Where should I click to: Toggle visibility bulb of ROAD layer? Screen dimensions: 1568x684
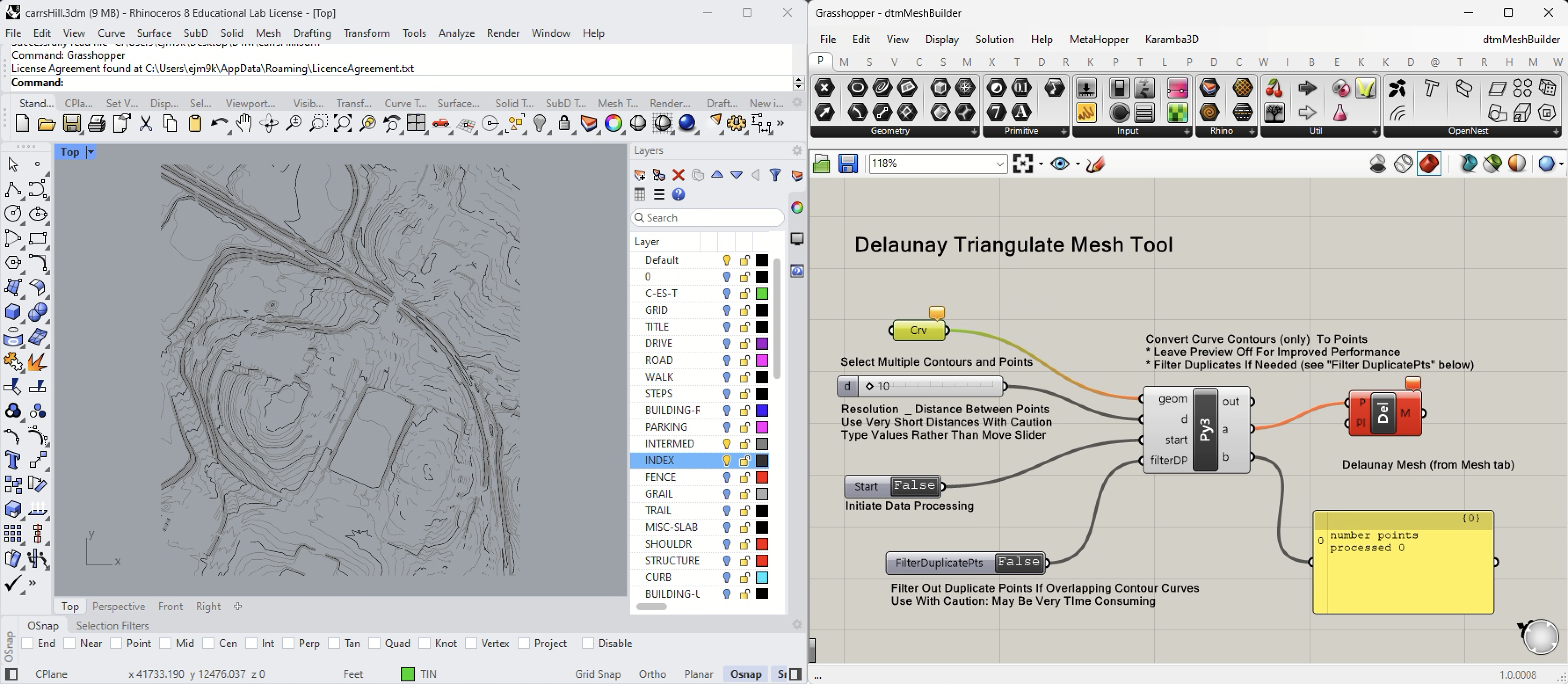[x=726, y=360]
